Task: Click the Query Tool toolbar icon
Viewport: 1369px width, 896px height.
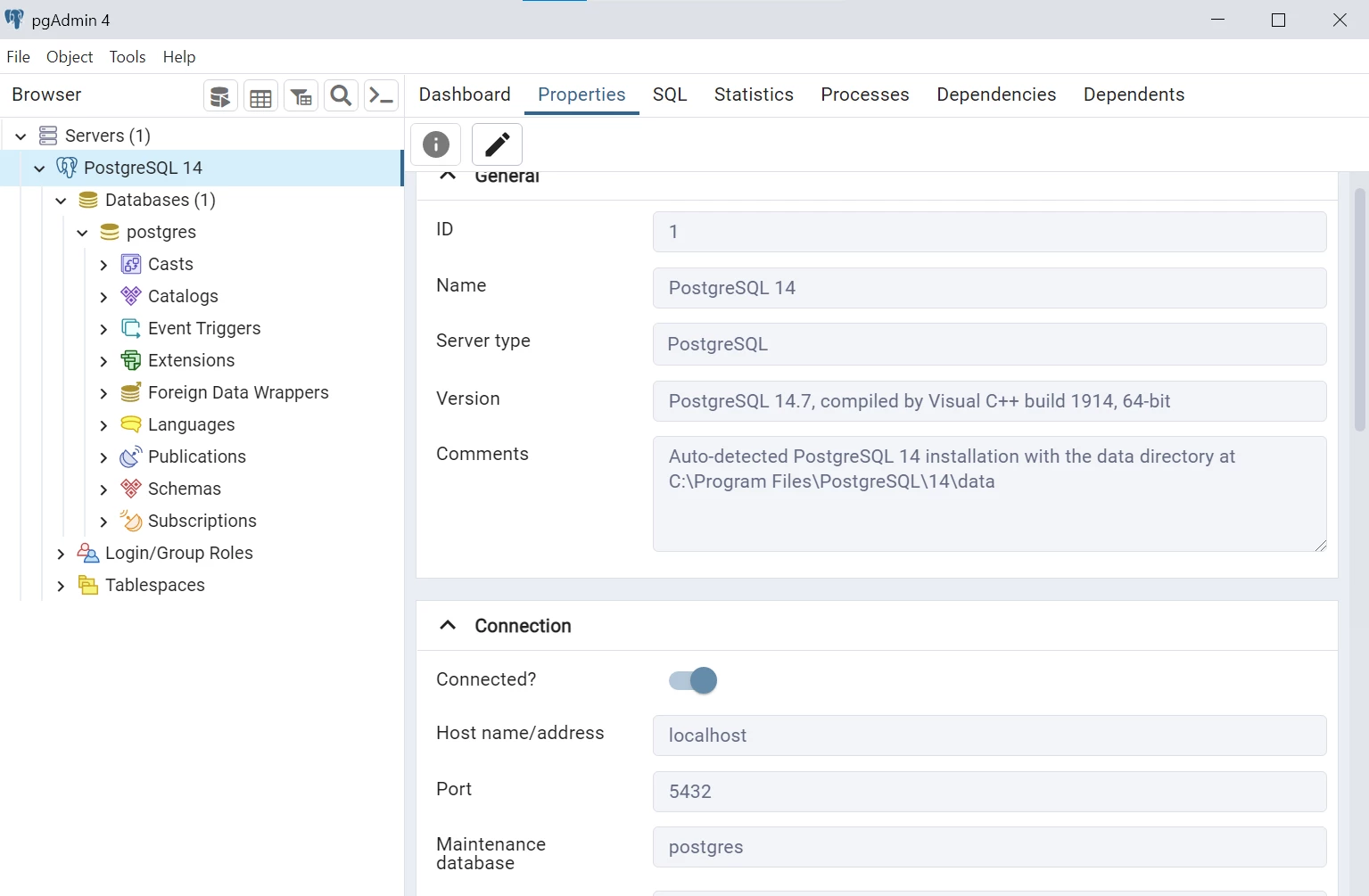Action: [x=220, y=96]
